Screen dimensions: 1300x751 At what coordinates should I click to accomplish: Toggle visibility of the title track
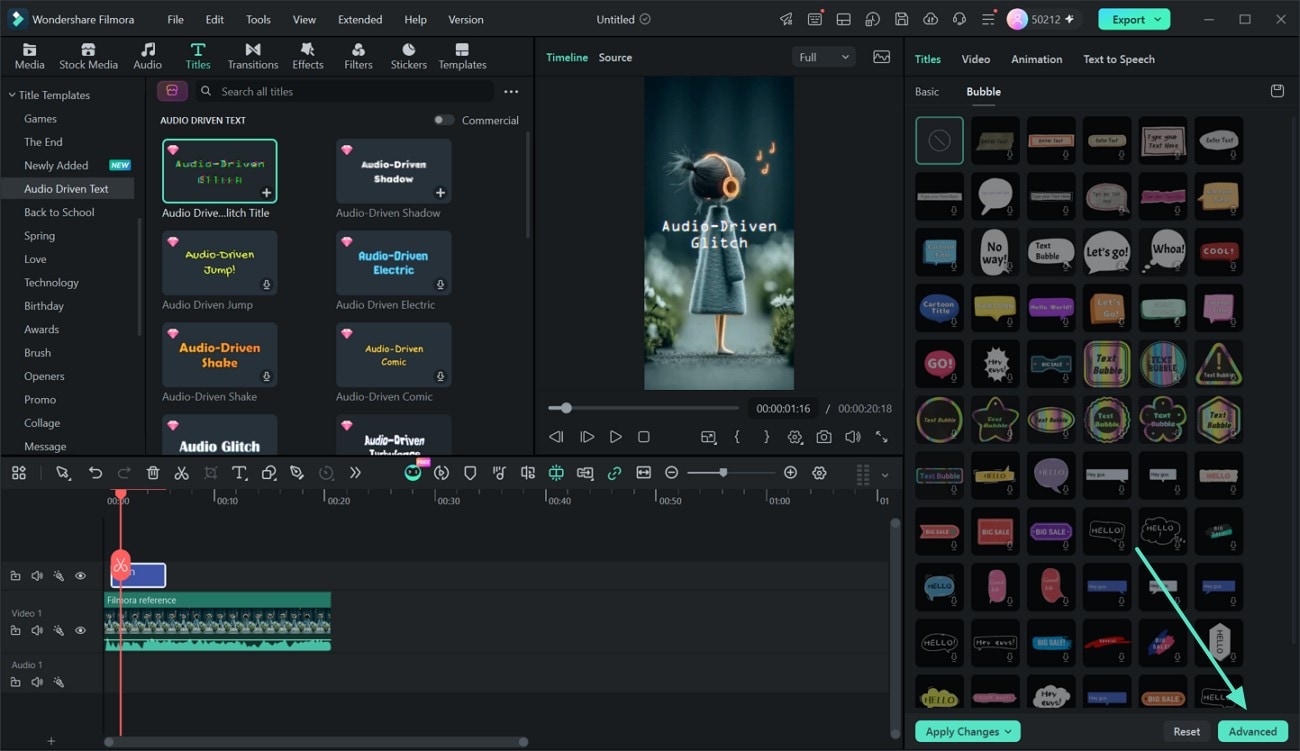pyautogui.click(x=80, y=576)
